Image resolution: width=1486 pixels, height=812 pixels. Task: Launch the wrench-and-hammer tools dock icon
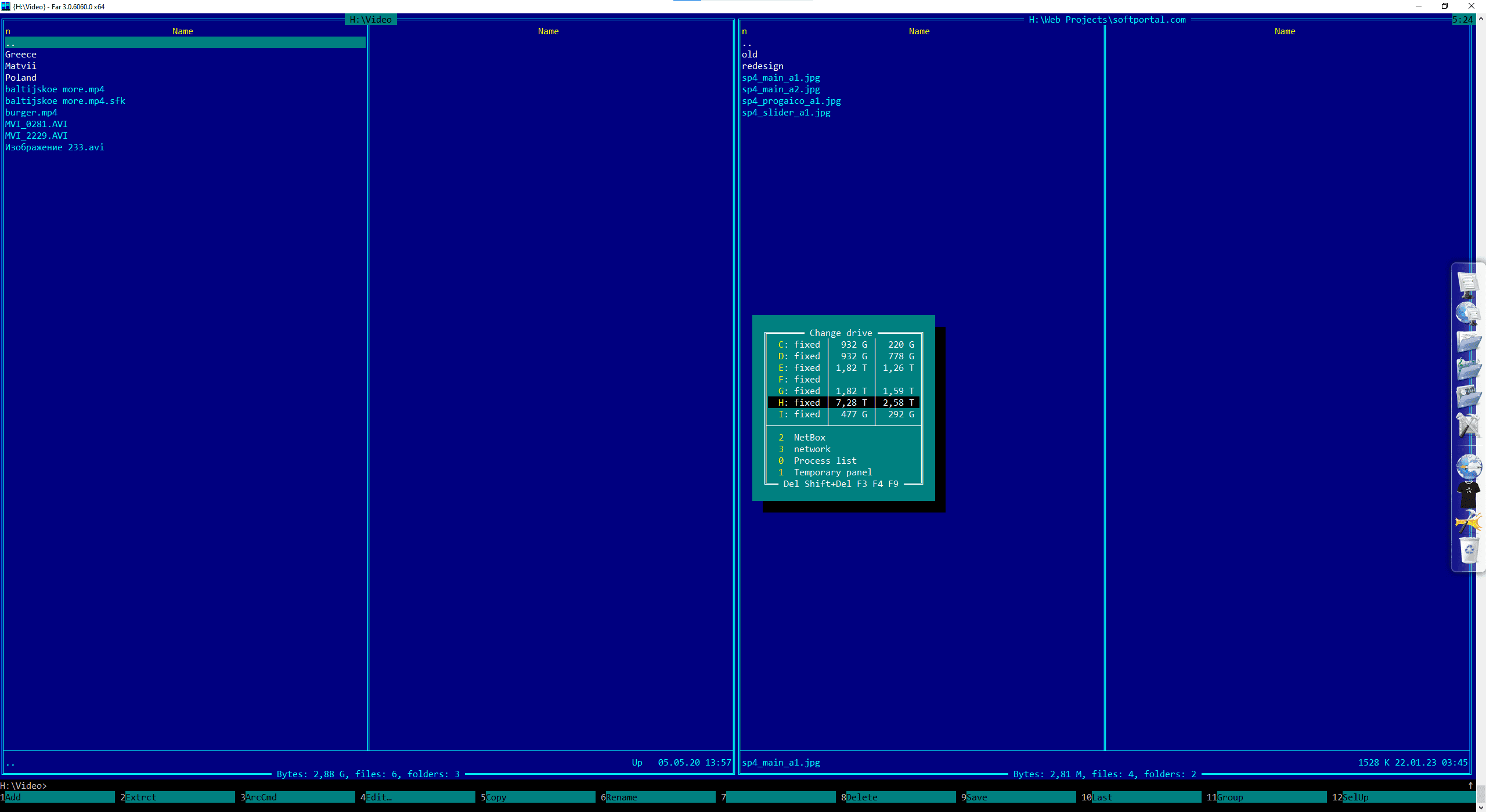pos(1468,425)
